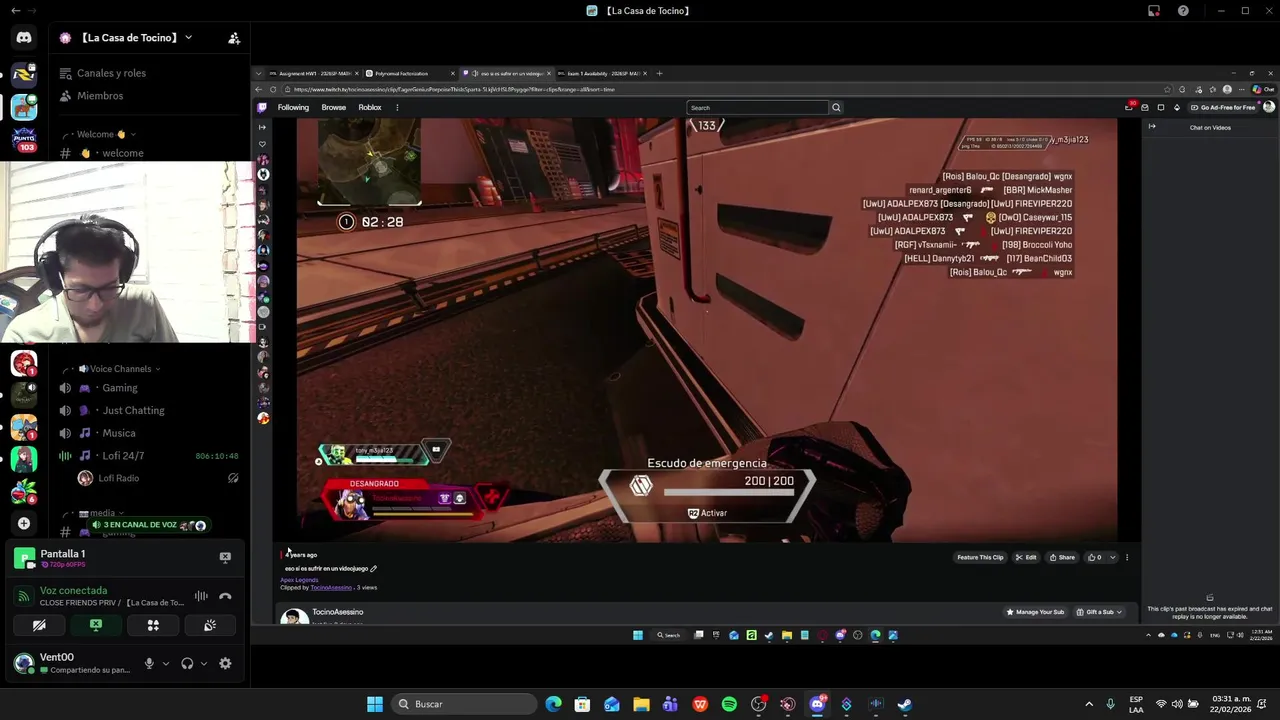Open the potion server icon with 6 badge
The width and height of the screenshot is (1280, 720).
pos(24,491)
